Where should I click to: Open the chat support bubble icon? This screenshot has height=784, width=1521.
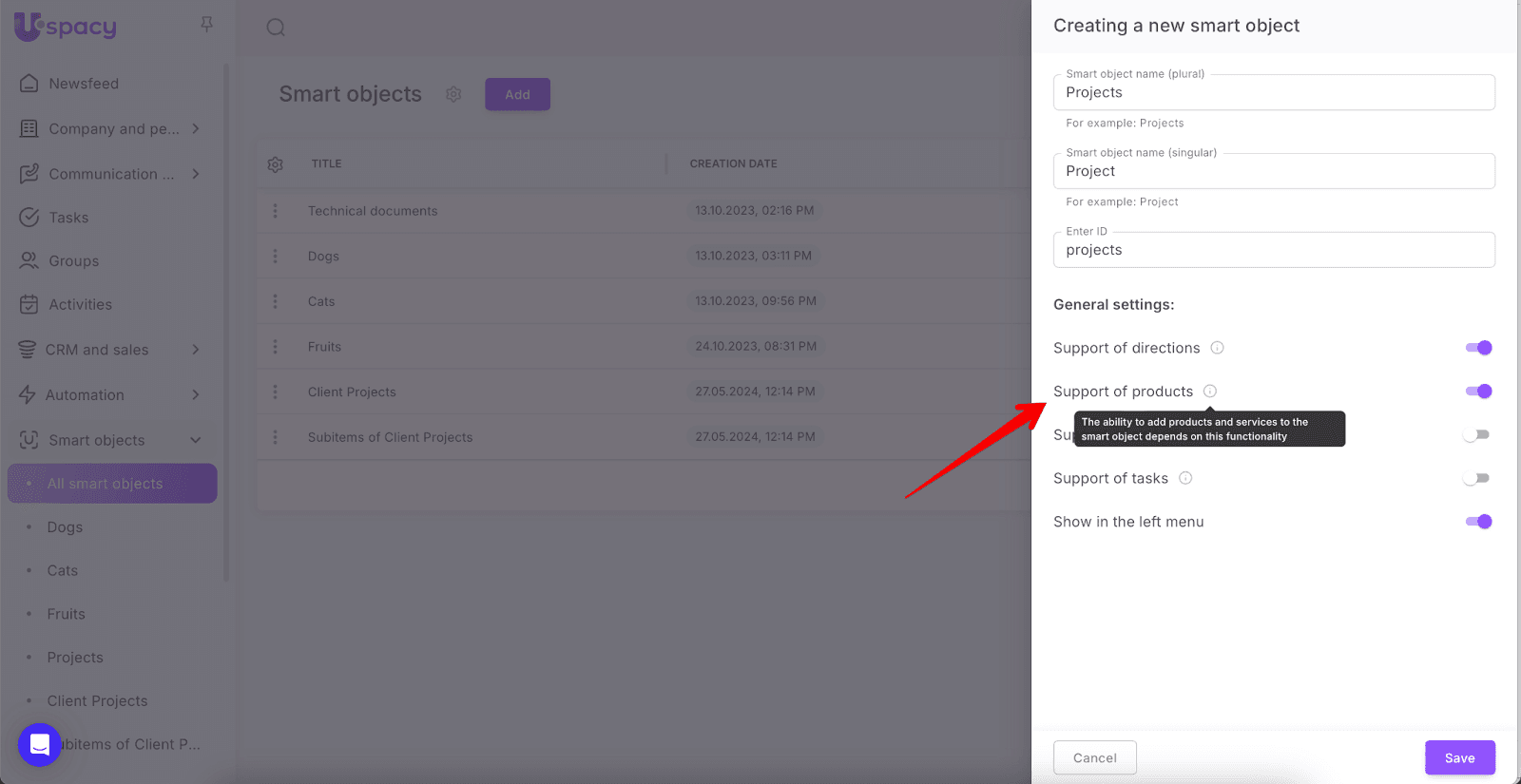(40, 744)
